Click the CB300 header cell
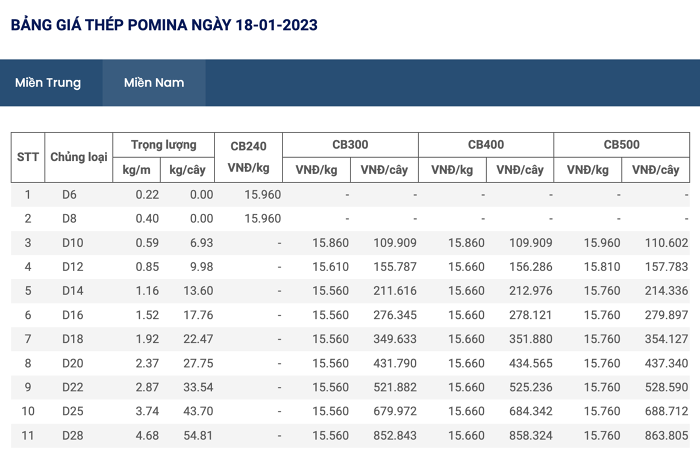Screen dimensions: 700x458 pos(350,145)
